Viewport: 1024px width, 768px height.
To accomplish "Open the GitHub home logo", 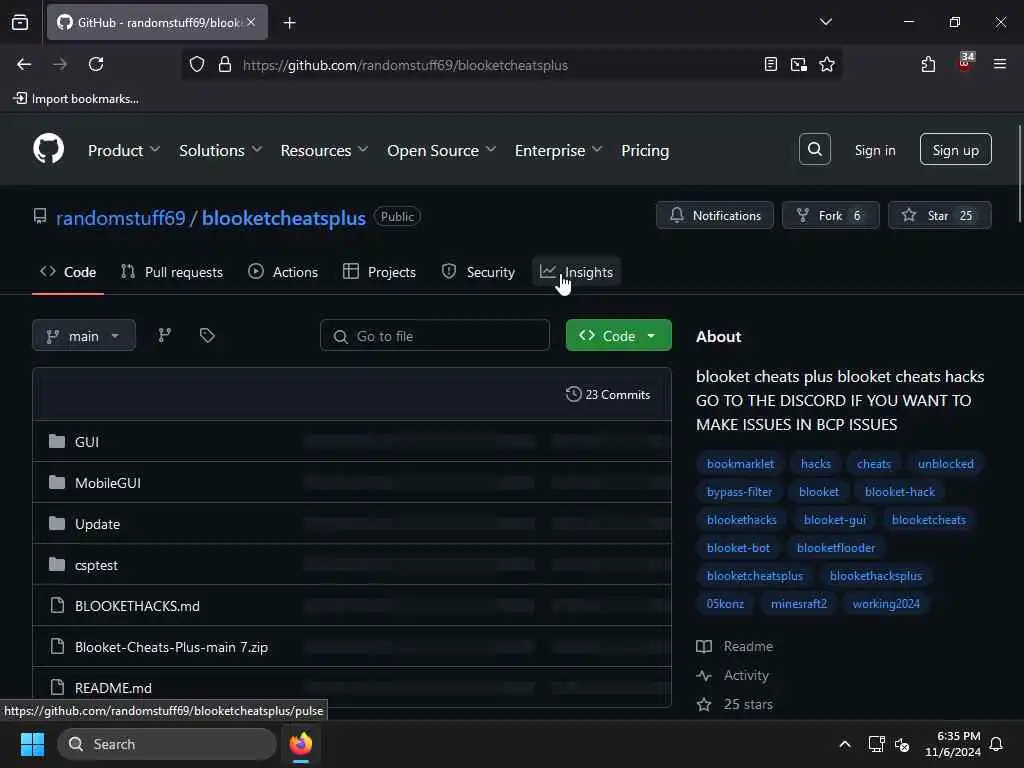I will coord(48,149).
